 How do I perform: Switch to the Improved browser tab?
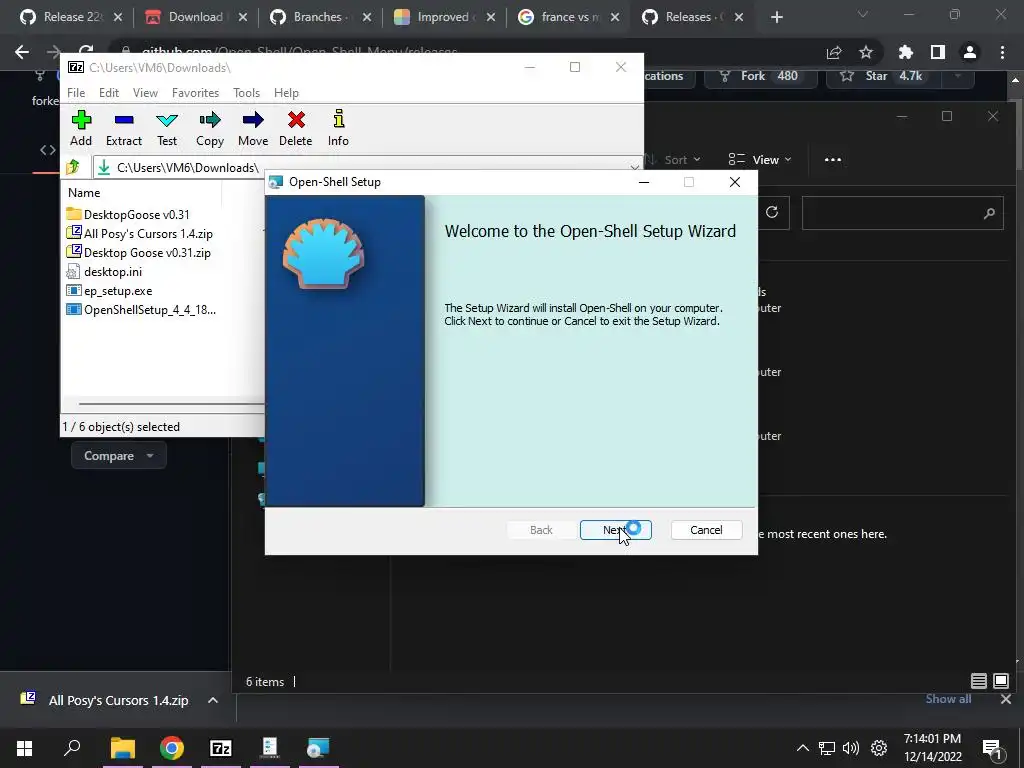pos(444,17)
